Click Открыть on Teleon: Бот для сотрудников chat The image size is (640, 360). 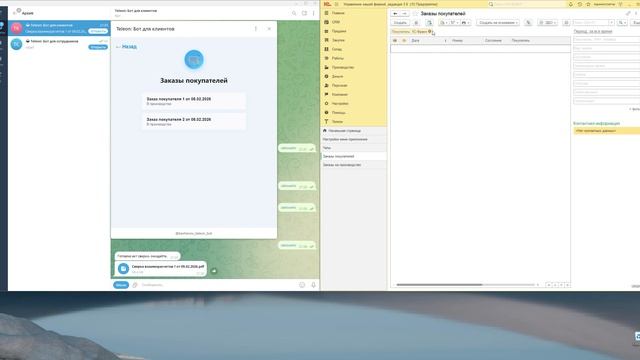pos(98,47)
